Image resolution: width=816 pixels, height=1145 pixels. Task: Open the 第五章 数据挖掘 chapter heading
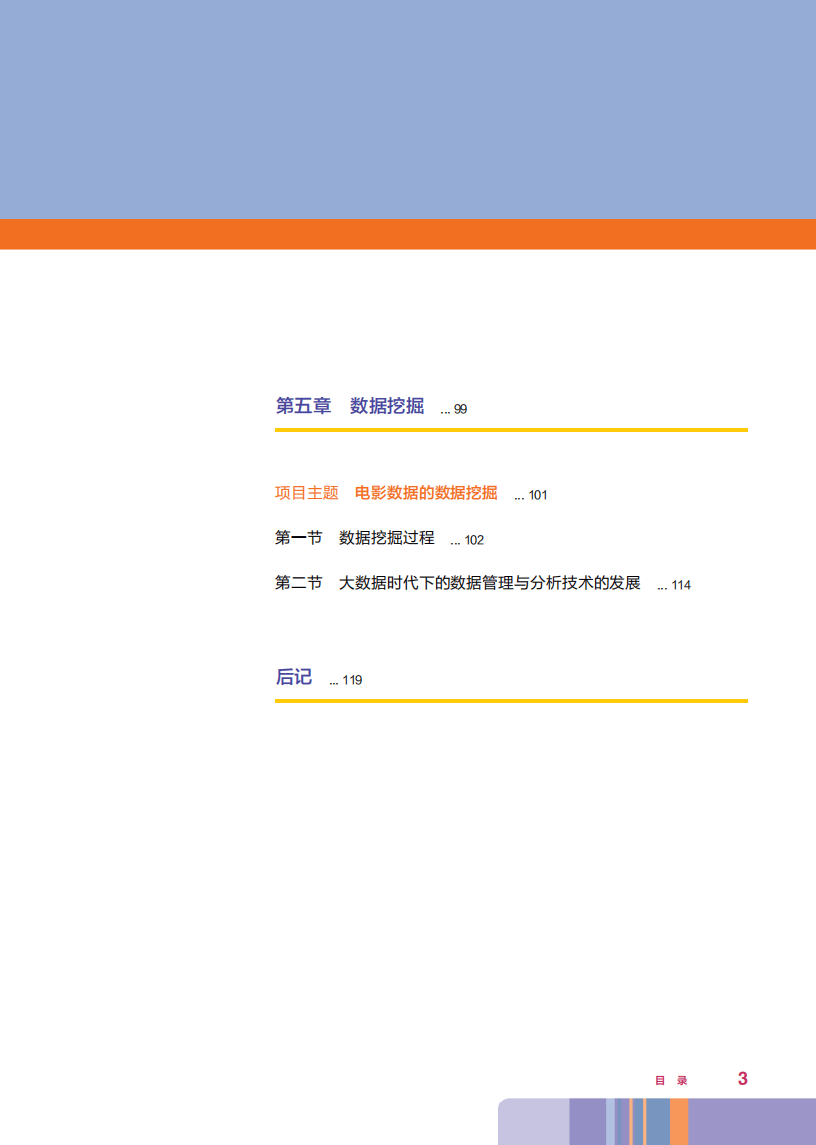tap(349, 406)
